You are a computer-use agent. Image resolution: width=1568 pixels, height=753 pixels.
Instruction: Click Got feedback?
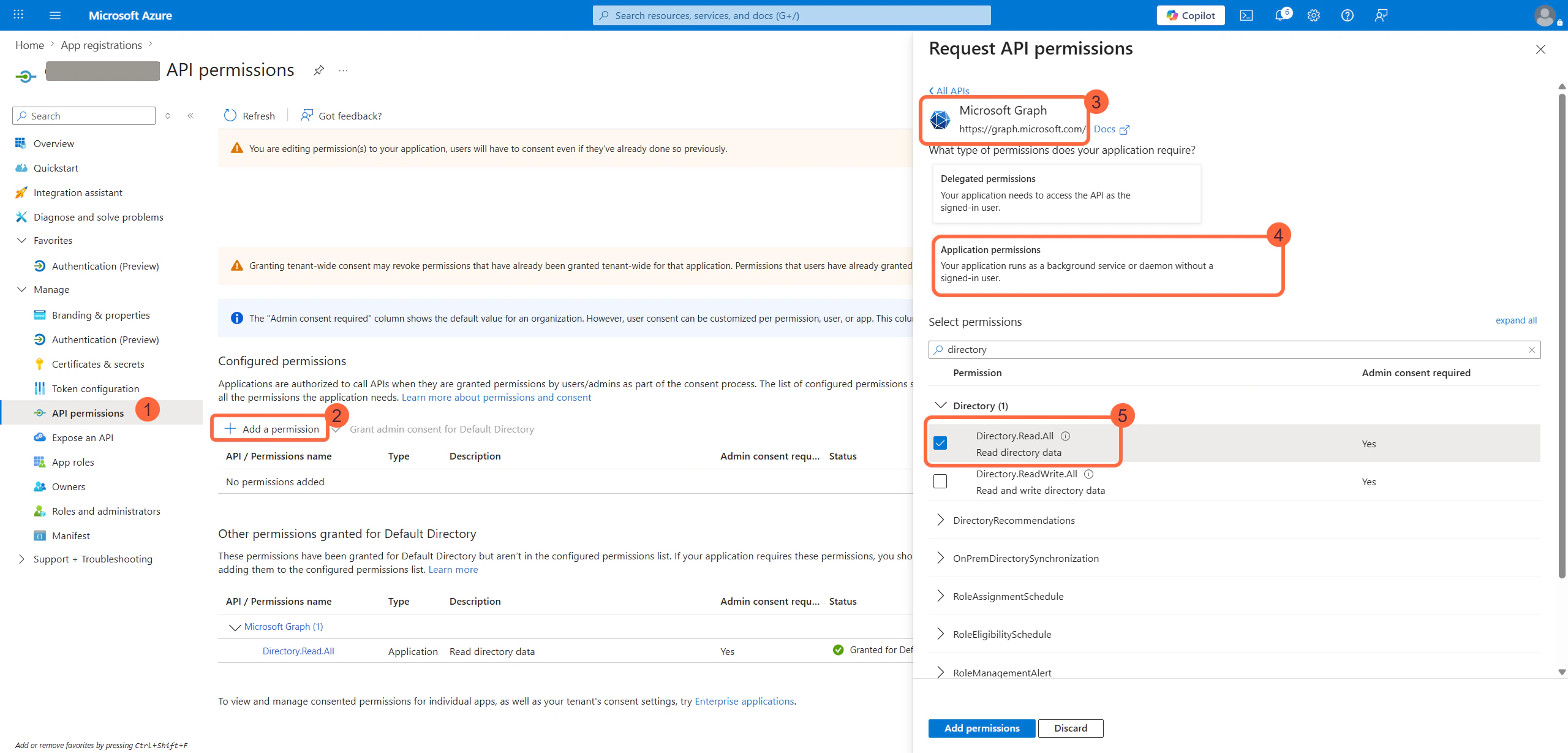pyautogui.click(x=341, y=116)
